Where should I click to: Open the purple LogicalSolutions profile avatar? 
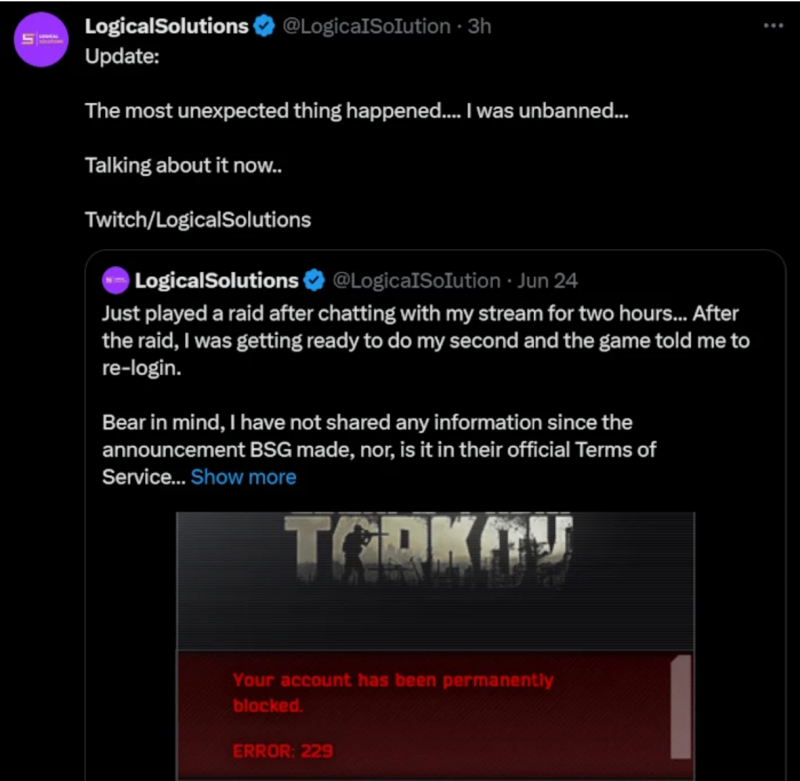click(x=41, y=40)
